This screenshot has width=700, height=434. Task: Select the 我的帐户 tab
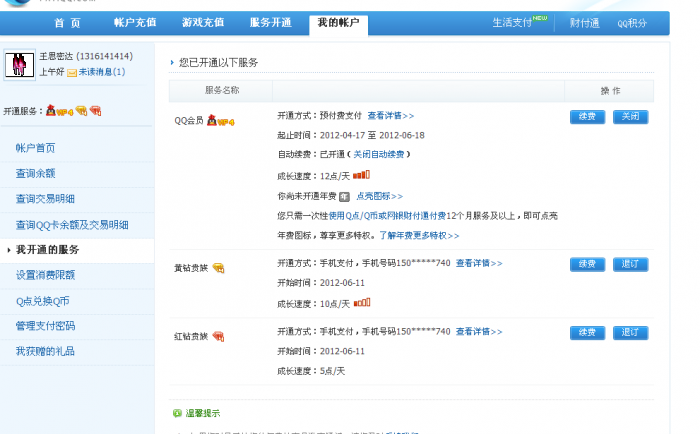338,23
